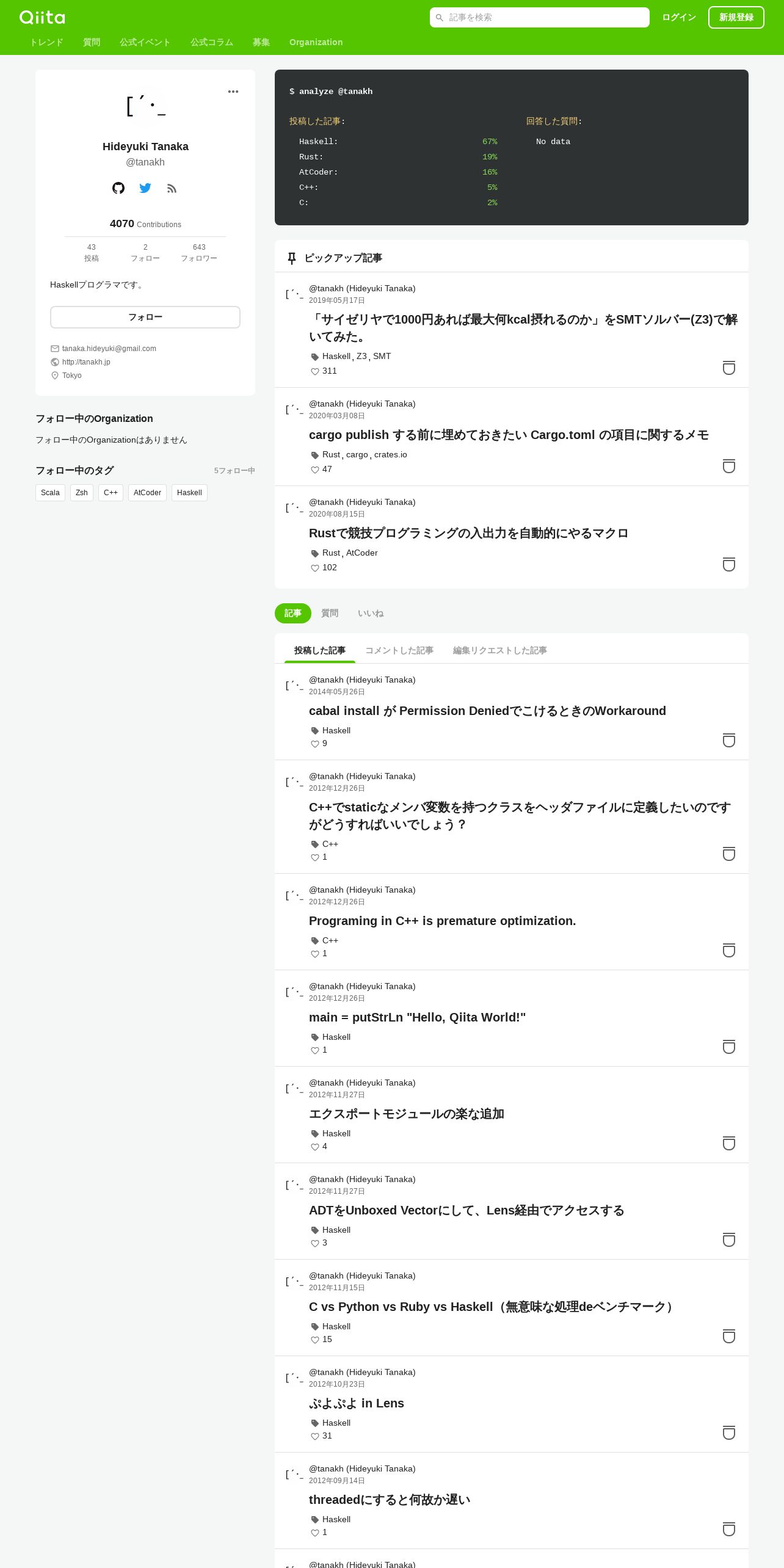Open the Twitter bird icon

coord(145,188)
